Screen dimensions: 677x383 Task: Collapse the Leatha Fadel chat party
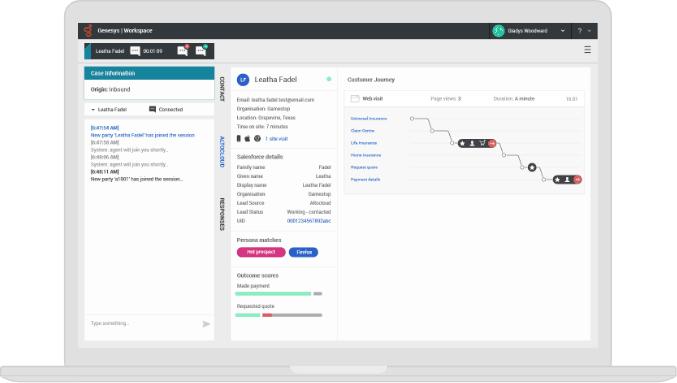pyautogui.click(x=93, y=110)
